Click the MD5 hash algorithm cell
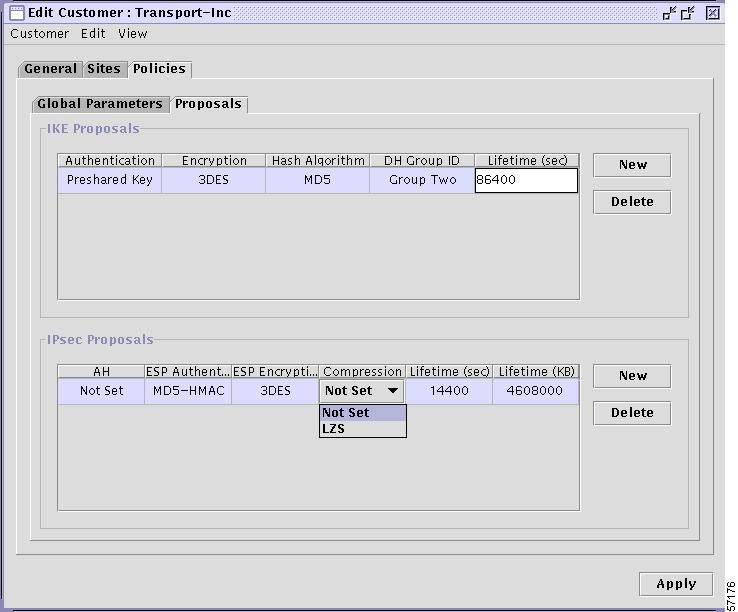Screen dimensions: 738x612 318,180
